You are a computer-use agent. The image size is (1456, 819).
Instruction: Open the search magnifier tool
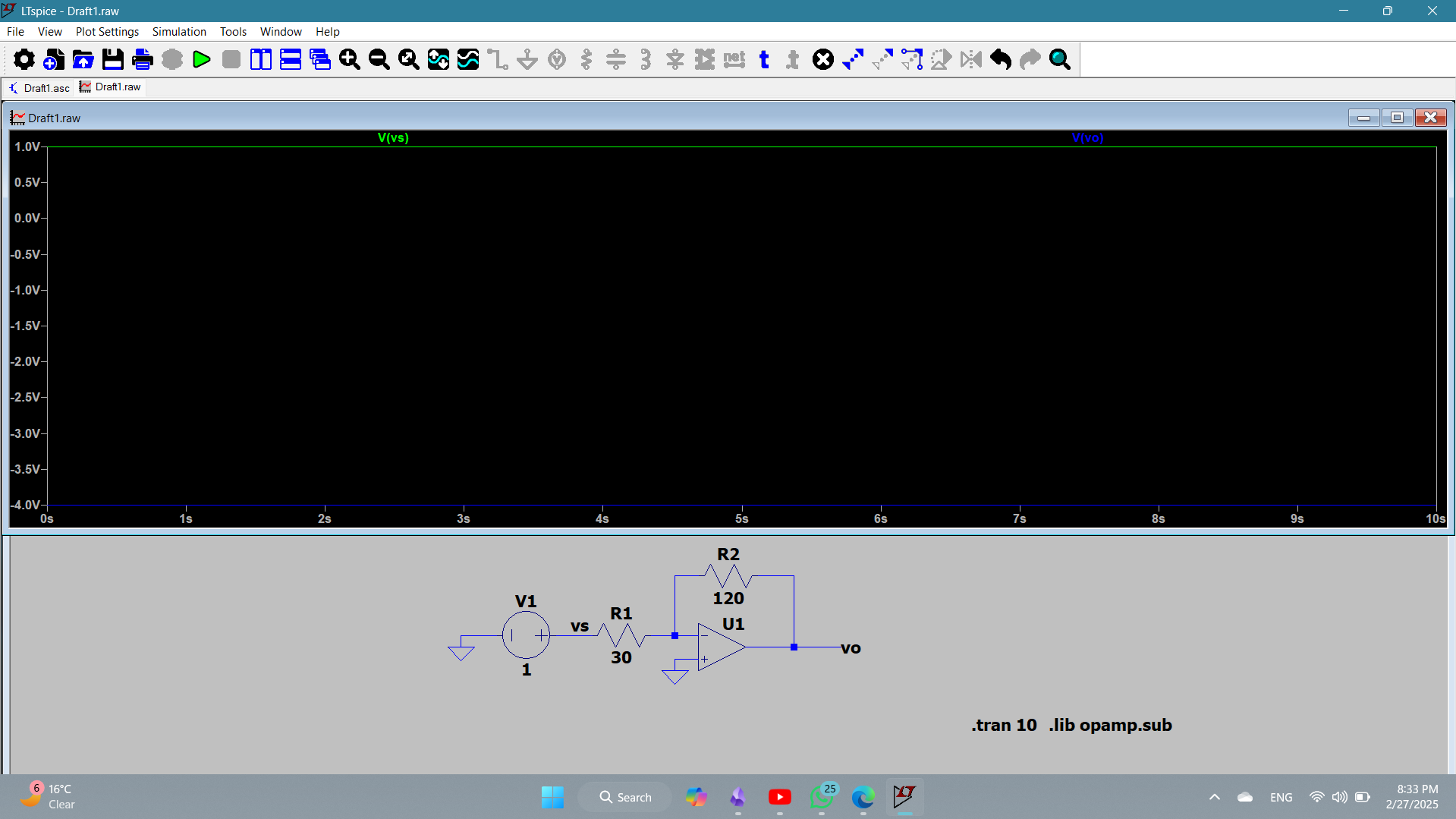(x=1060, y=59)
